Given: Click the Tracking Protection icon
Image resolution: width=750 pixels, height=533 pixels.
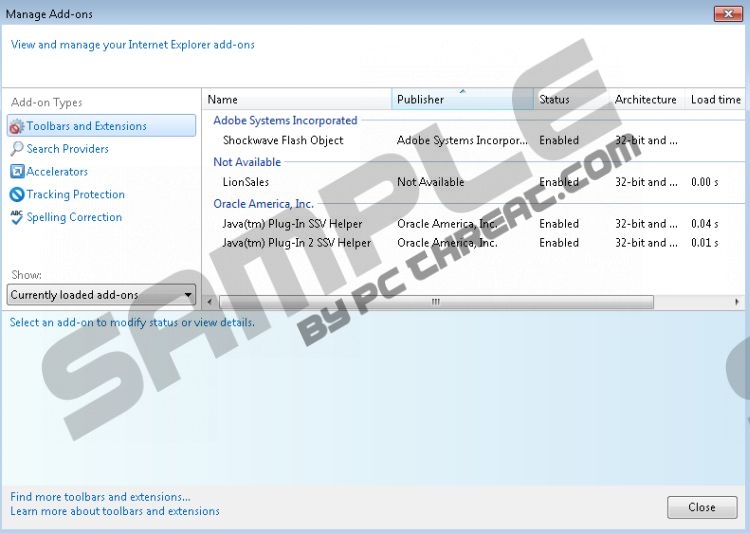Looking at the screenshot, I should click(x=17, y=195).
